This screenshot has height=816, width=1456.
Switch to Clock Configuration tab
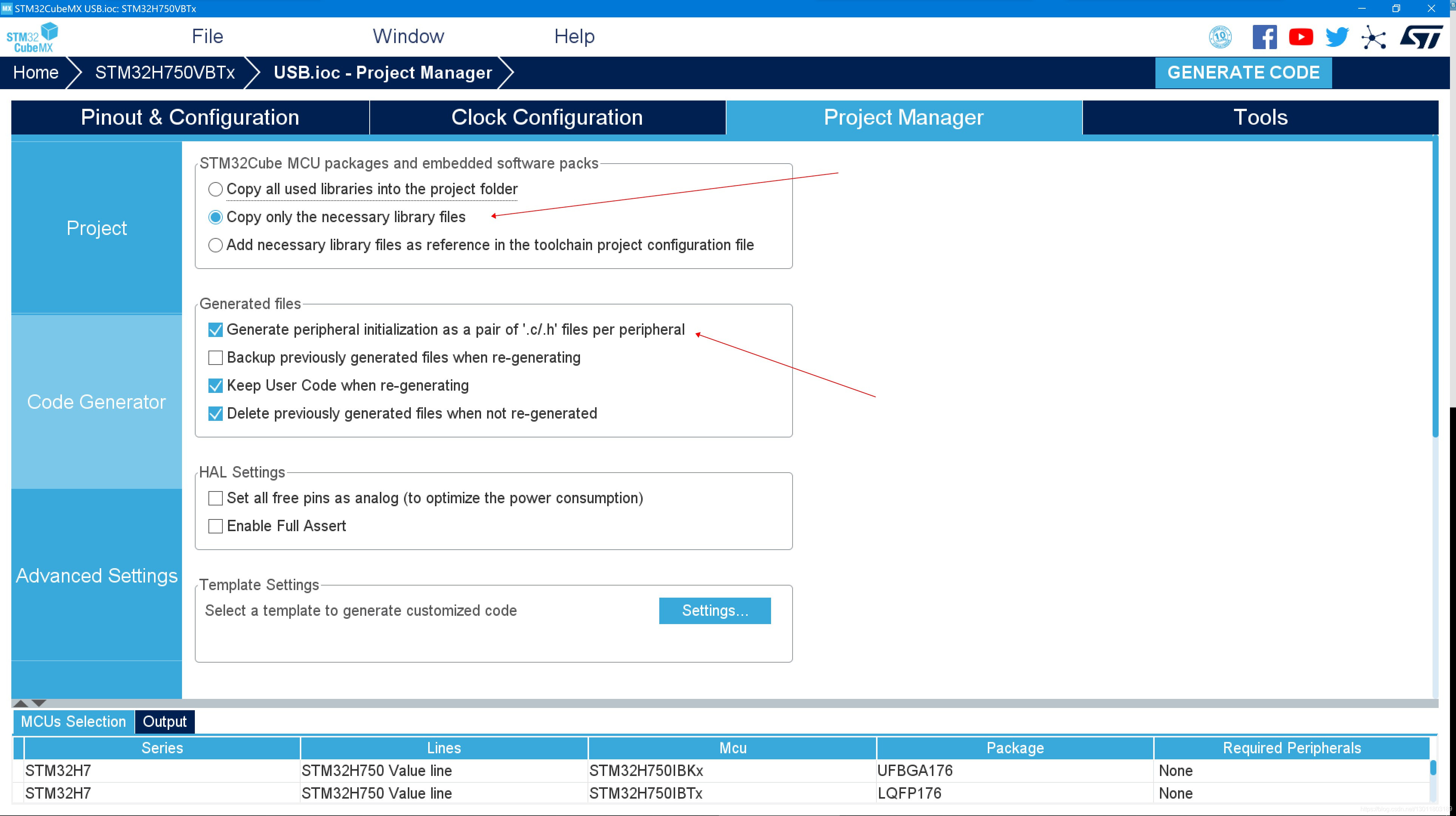click(x=547, y=117)
